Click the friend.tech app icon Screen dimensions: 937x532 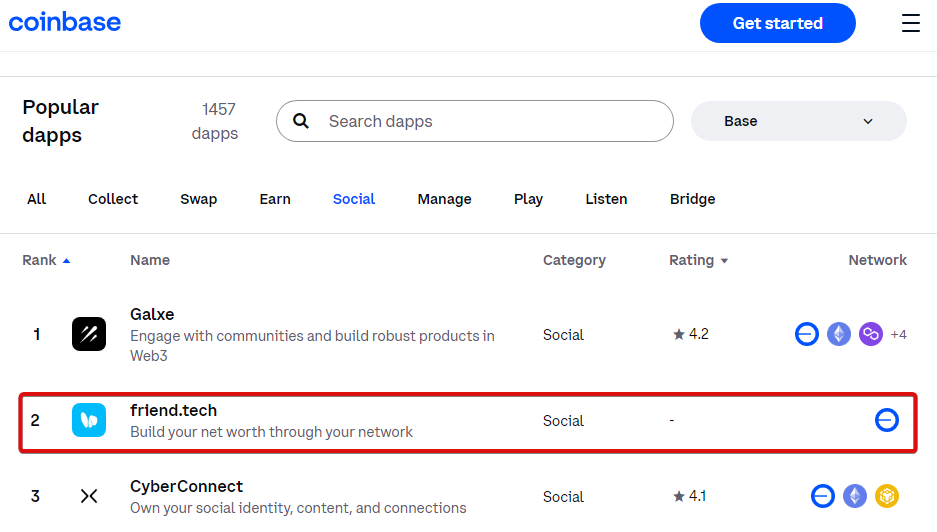point(89,420)
